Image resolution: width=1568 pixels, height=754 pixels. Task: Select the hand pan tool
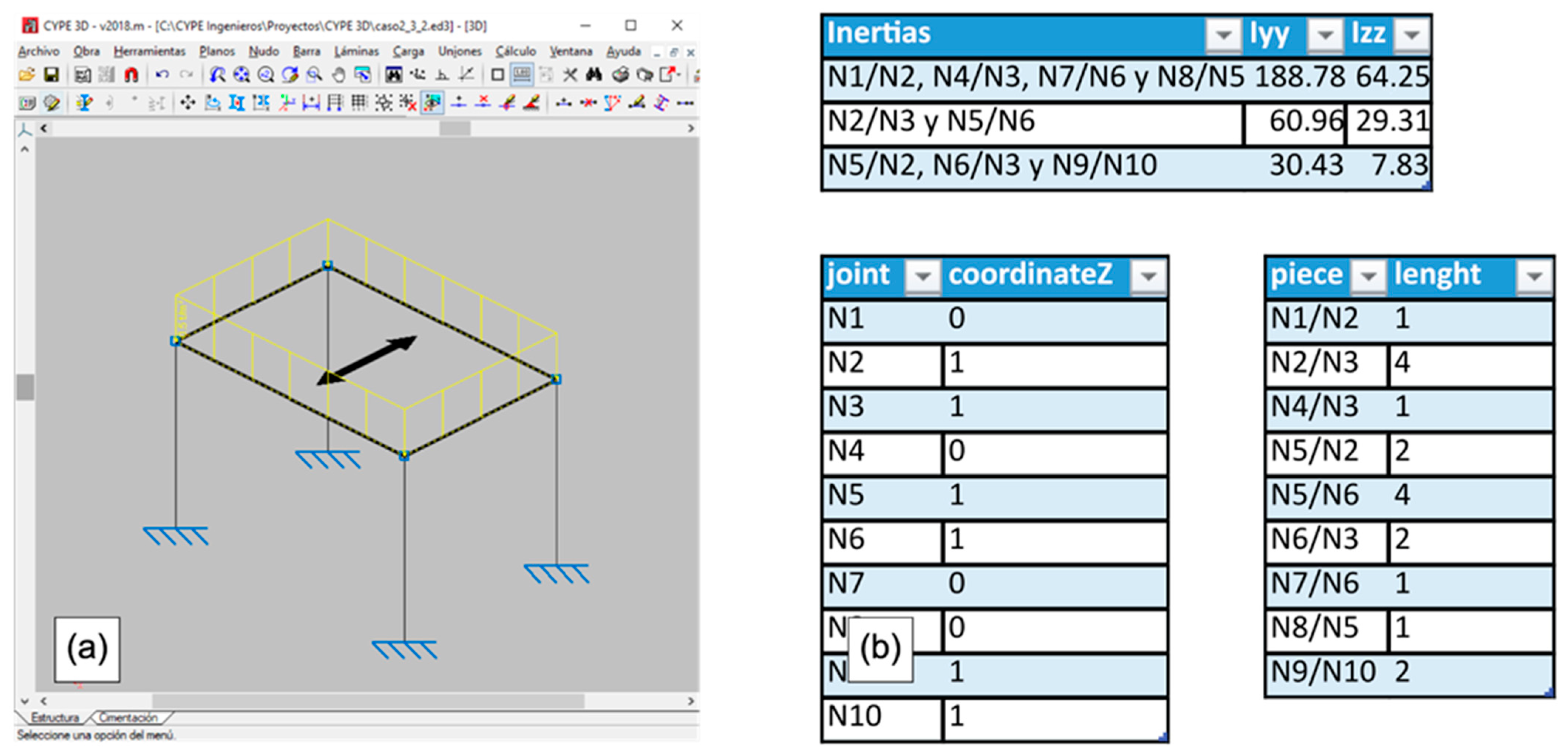pyautogui.click(x=339, y=75)
